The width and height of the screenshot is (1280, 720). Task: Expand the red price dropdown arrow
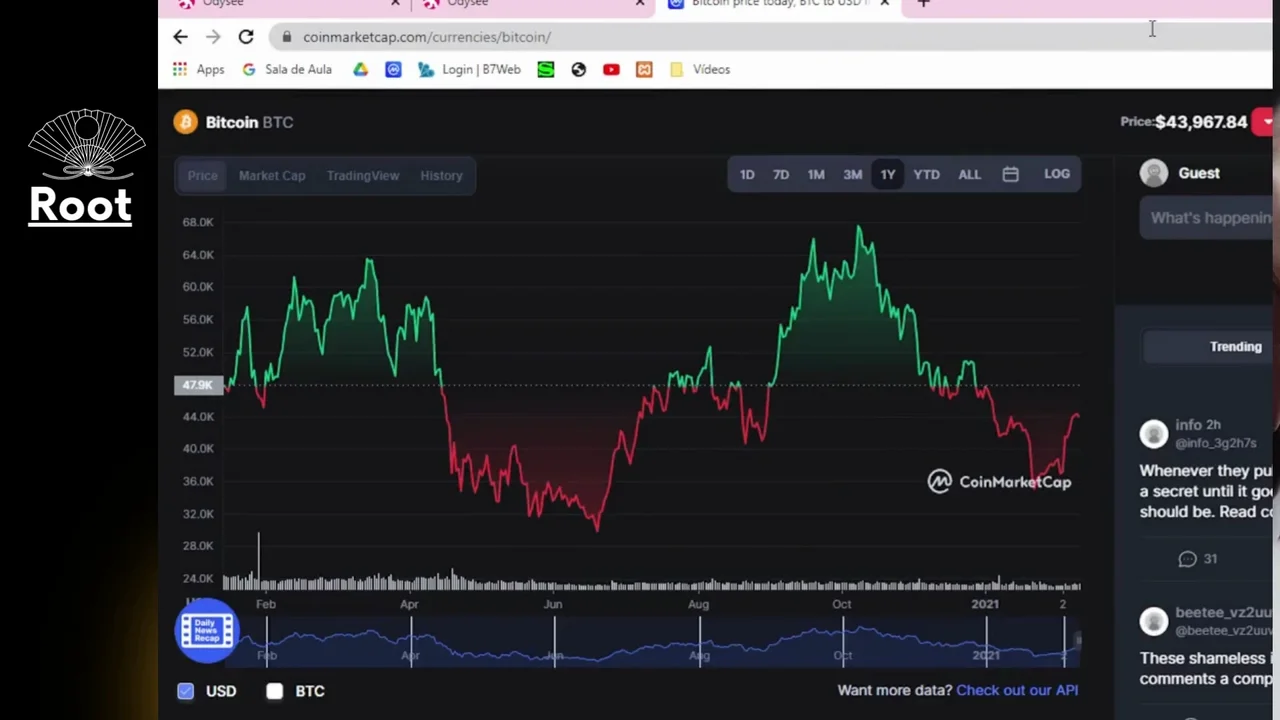pyautogui.click(x=1266, y=122)
